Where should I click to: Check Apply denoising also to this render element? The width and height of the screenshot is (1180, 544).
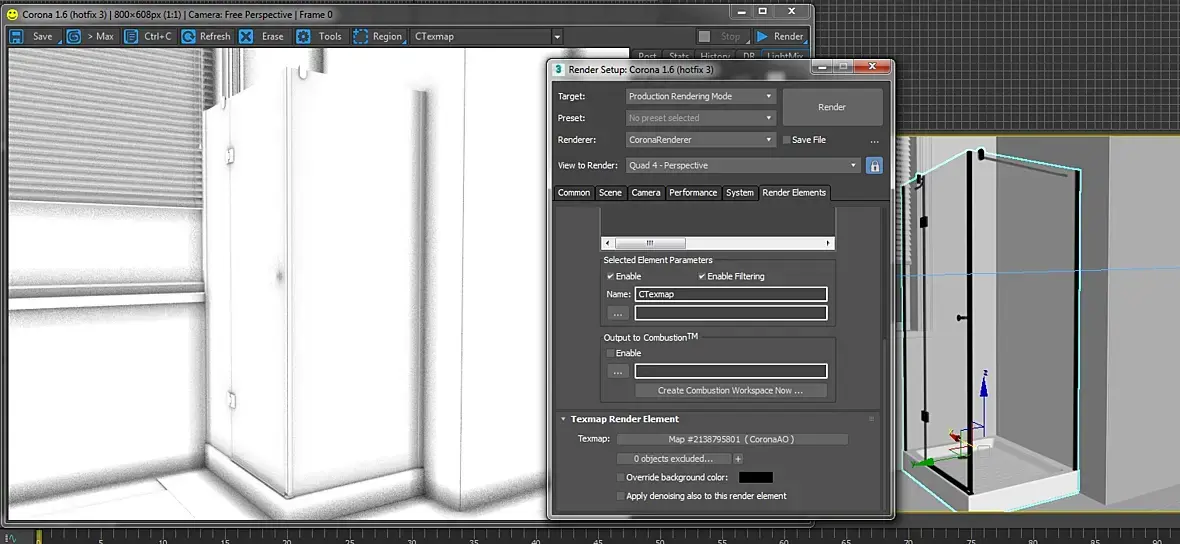[620, 496]
